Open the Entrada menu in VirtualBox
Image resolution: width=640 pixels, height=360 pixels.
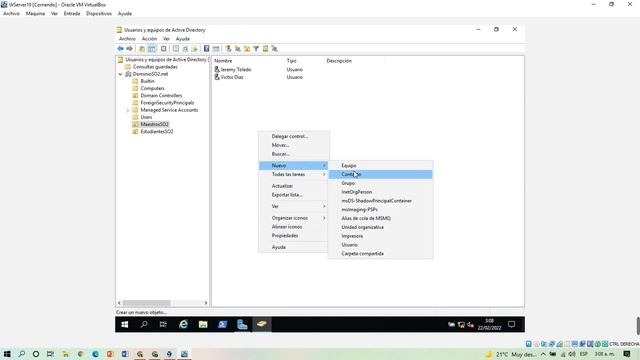click(72, 13)
